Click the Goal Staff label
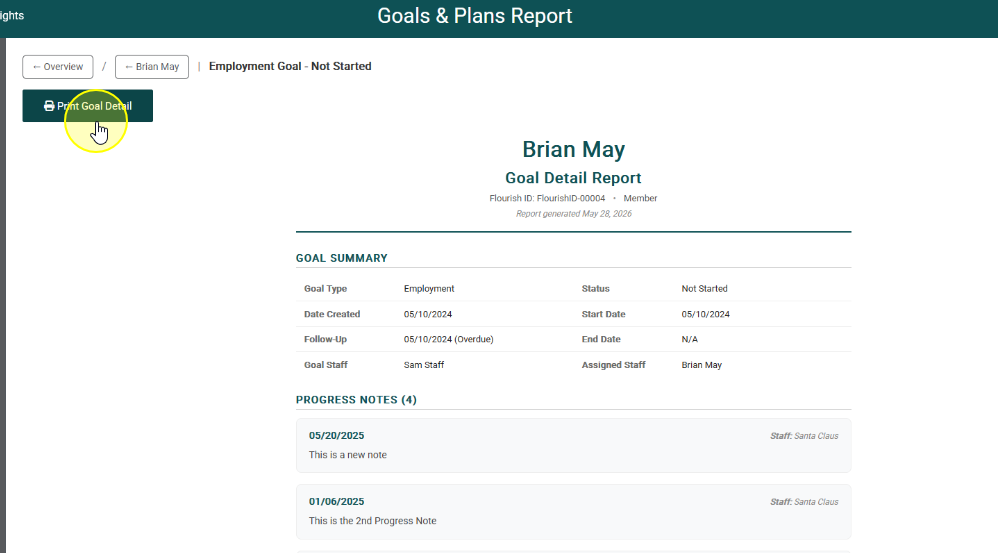The image size is (998, 554). (326, 365)
